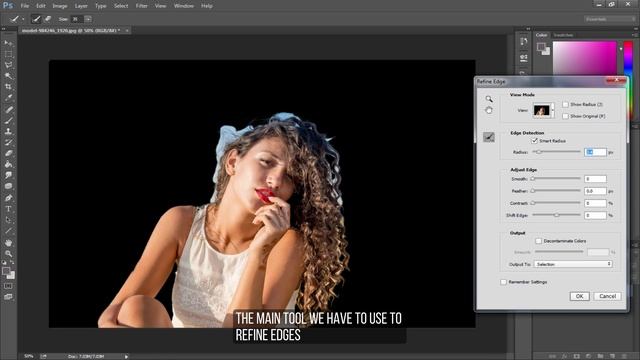Switch to the Color tab
The image size is (640, 360).
542,36
